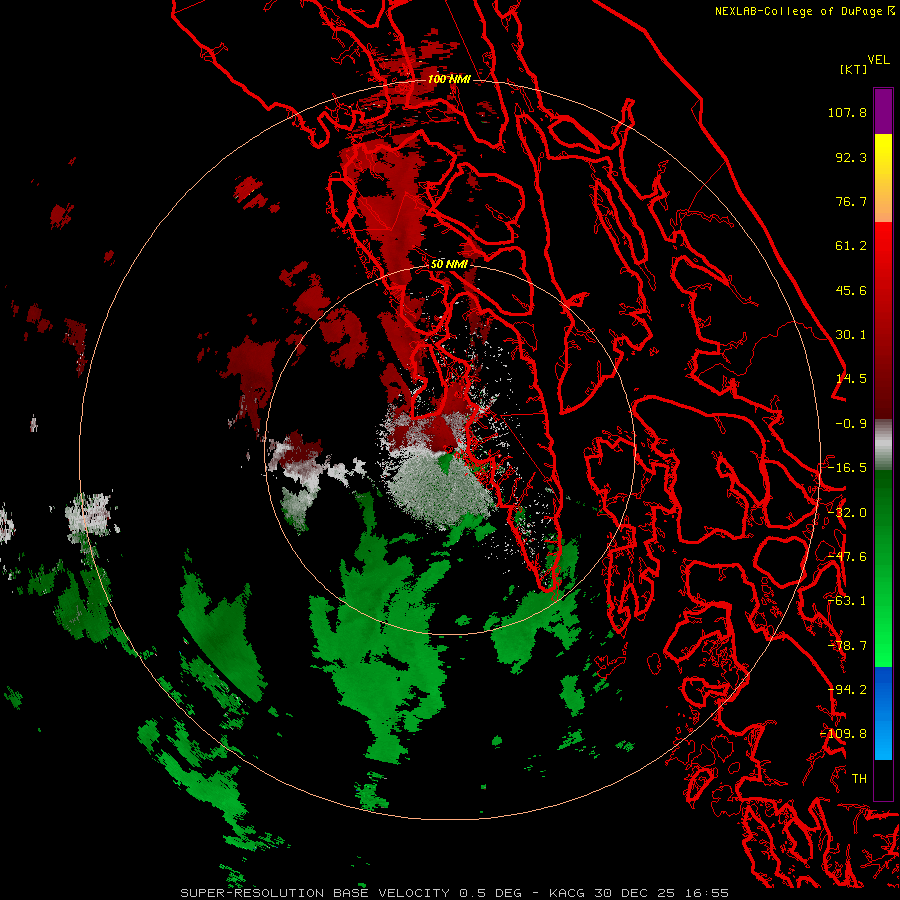Click the -109.8 velocity scale value

point(844,734)
